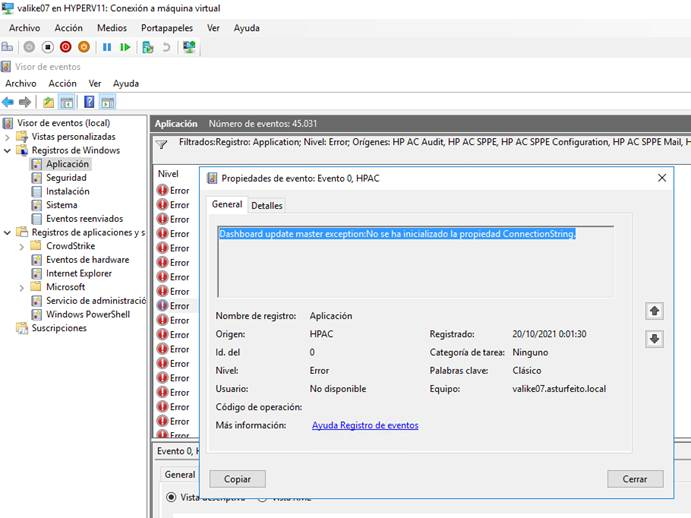
Task: Select Eventos reenviados log
Action: (x=85, y=219)
